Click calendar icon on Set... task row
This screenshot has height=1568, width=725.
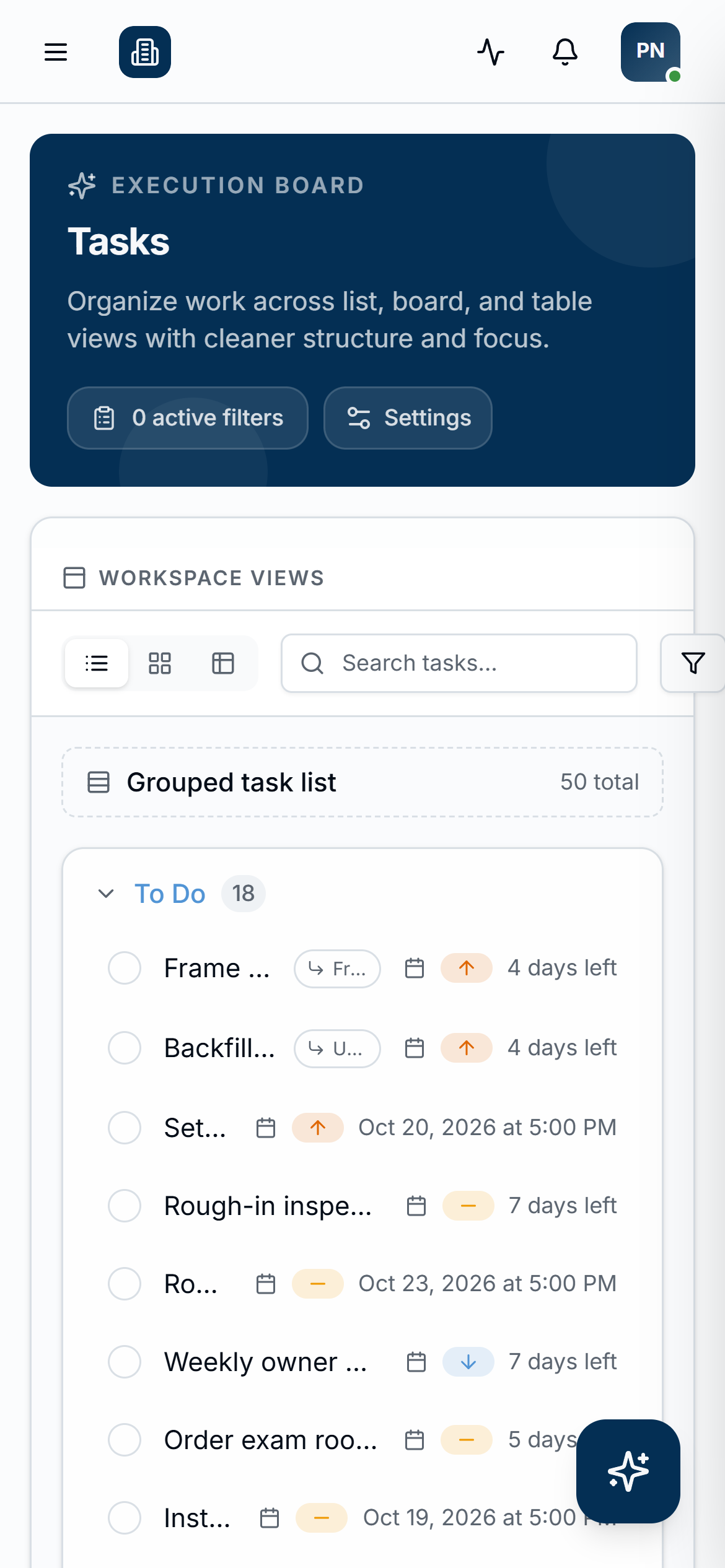[x=266, y=1128]
